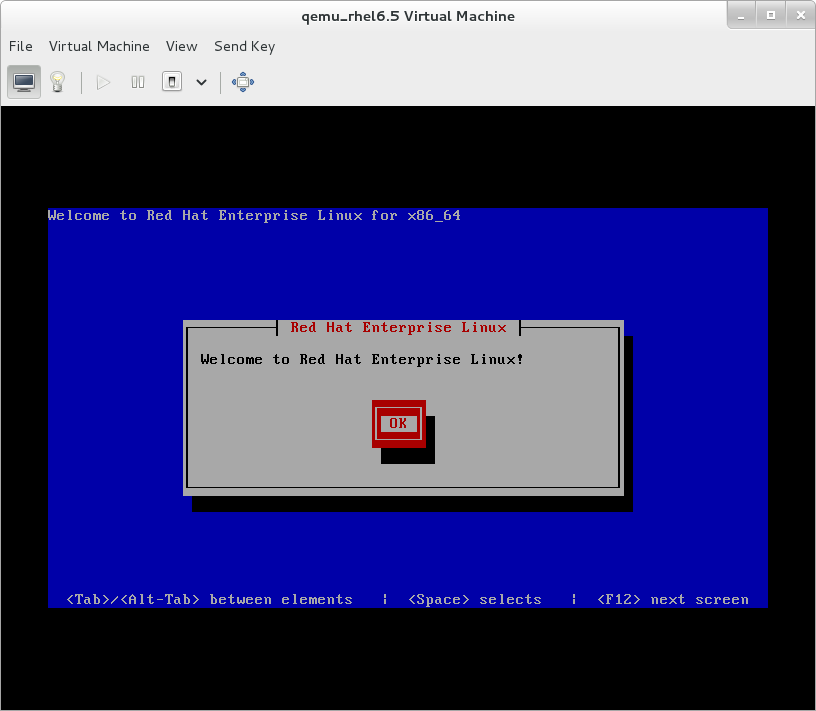Click the '<F12> next screen' hint
The height and width of the screenshot is (711, 816).
click(673, 600)
